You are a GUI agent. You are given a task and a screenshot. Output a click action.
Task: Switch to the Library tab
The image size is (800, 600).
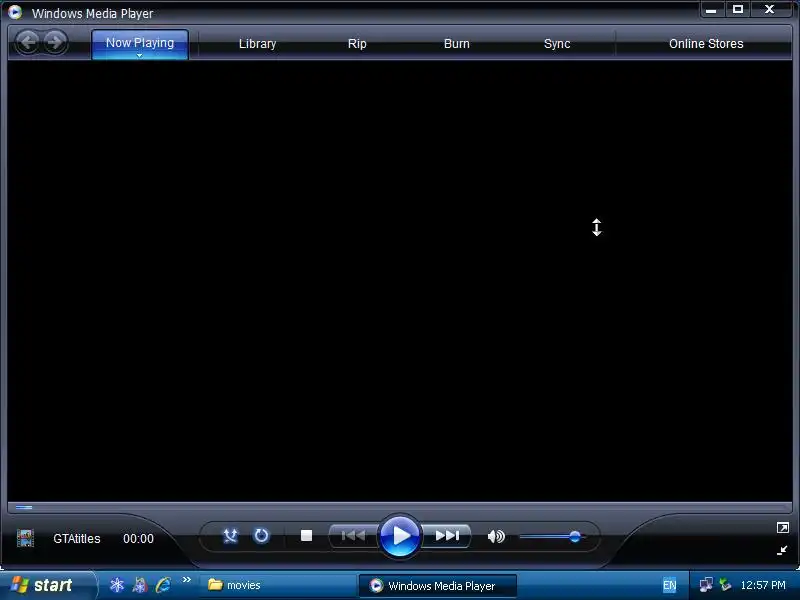pos(257,44)
